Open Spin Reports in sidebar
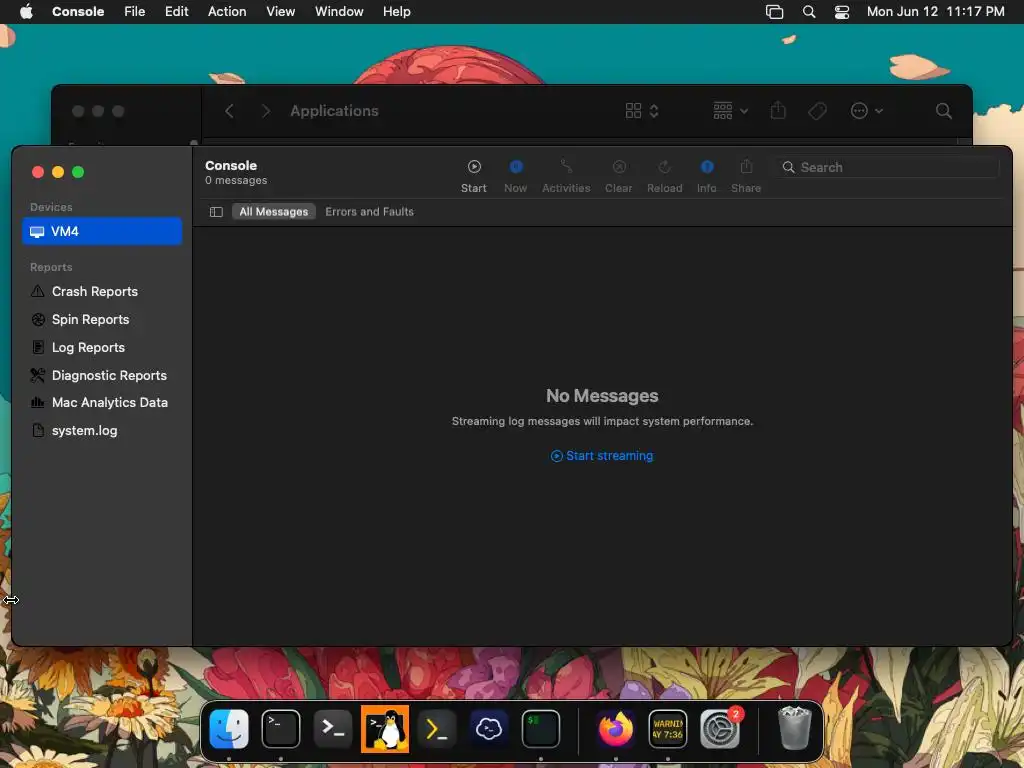The height and width of the screenshot is (768, 1024). [102, 319]
